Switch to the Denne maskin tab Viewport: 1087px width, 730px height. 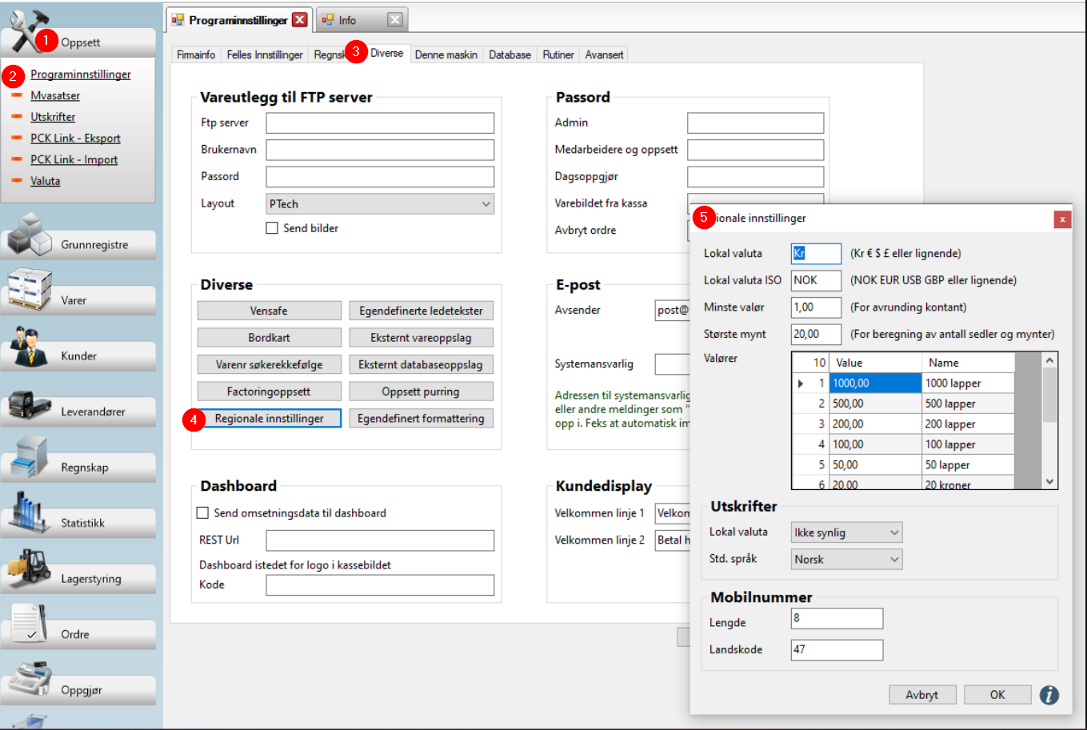click(x=446, y=55)
